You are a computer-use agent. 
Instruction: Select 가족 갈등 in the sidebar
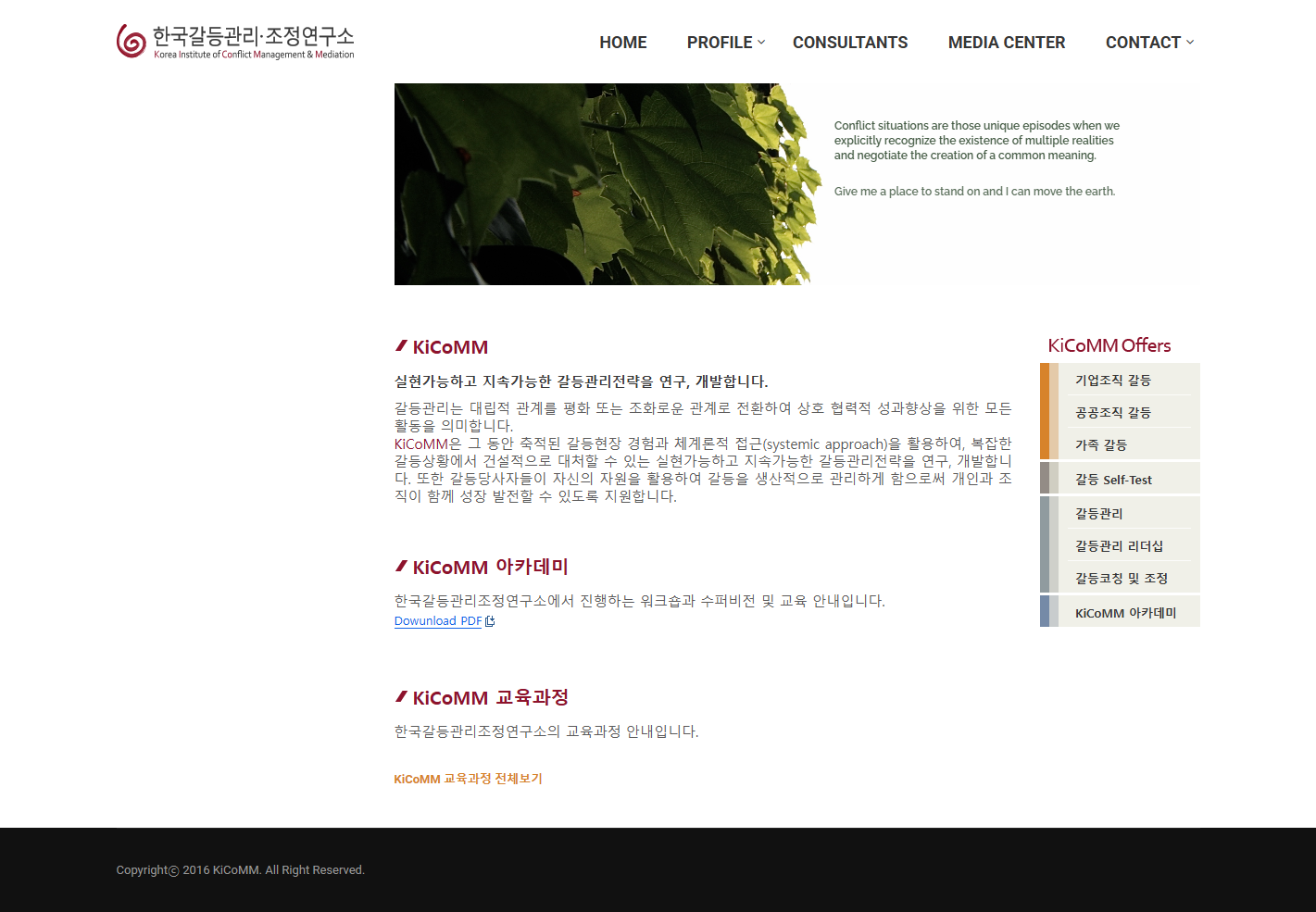pyautogui.click(x=1101, y=444)
